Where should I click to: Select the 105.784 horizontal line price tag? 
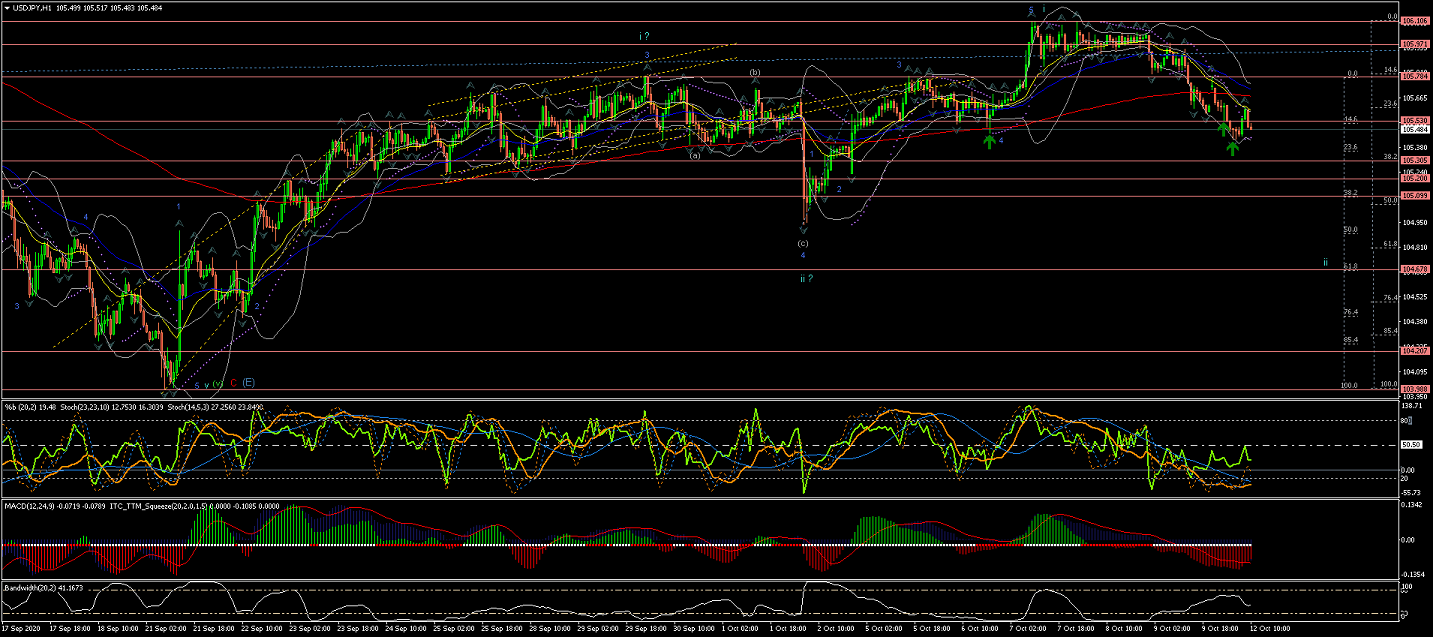[1414, 77]
